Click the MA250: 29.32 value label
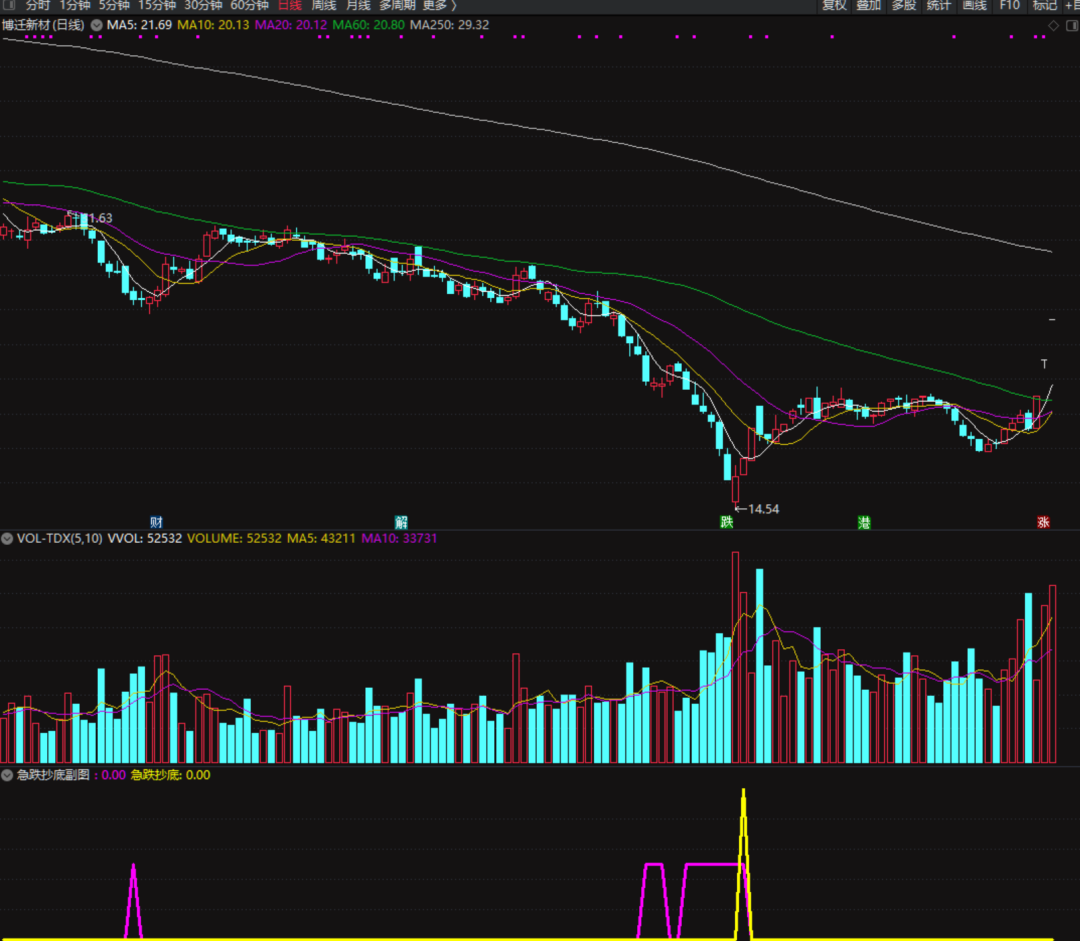Screen dimensions: 1080x941 click(x=450, y=25)
